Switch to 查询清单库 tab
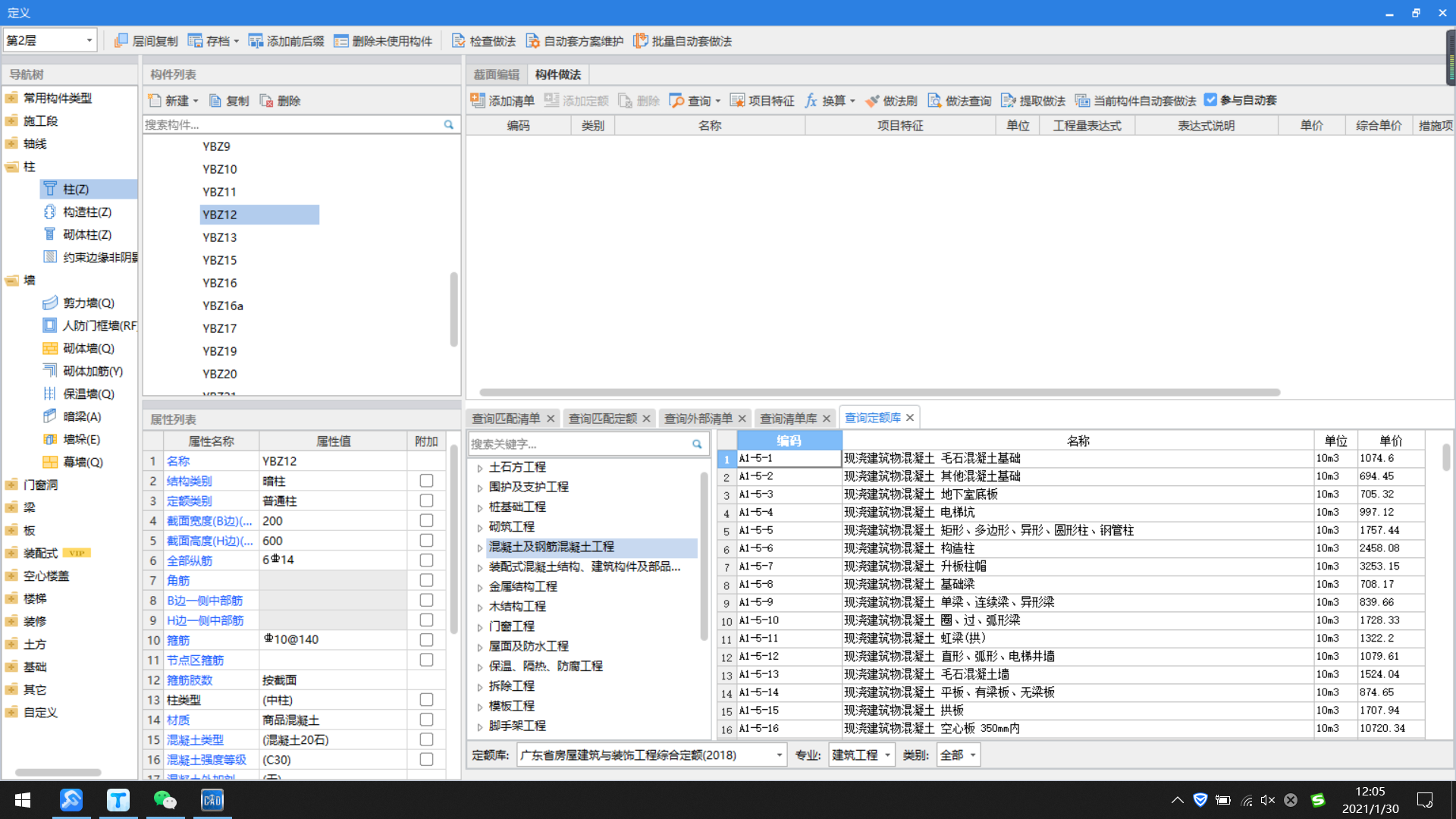Viewport: 1456px width, 819px height. coord(789,419)
